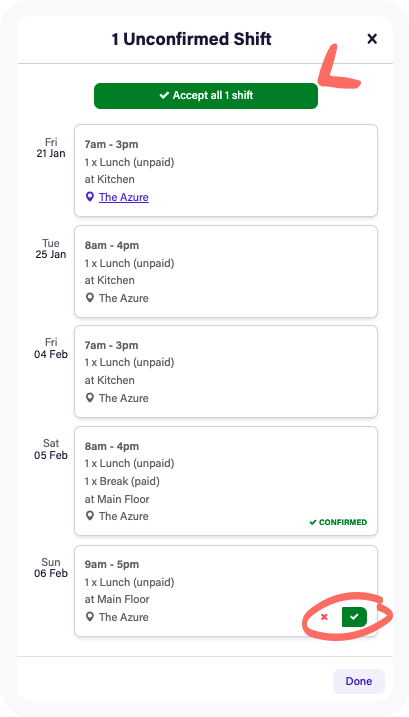Viewport: 409px width, 717px height.
Task: Select the Fri 21 Jan shift card
Action: click(x=226, y=170)
